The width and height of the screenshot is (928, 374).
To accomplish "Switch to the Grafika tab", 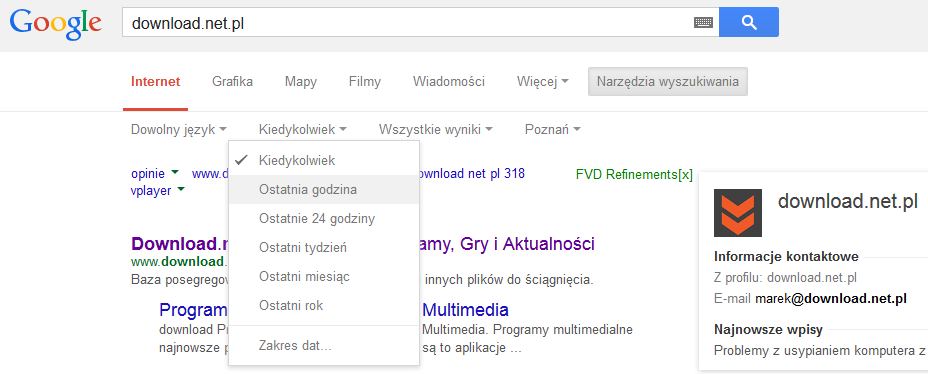I will (233, 82).
